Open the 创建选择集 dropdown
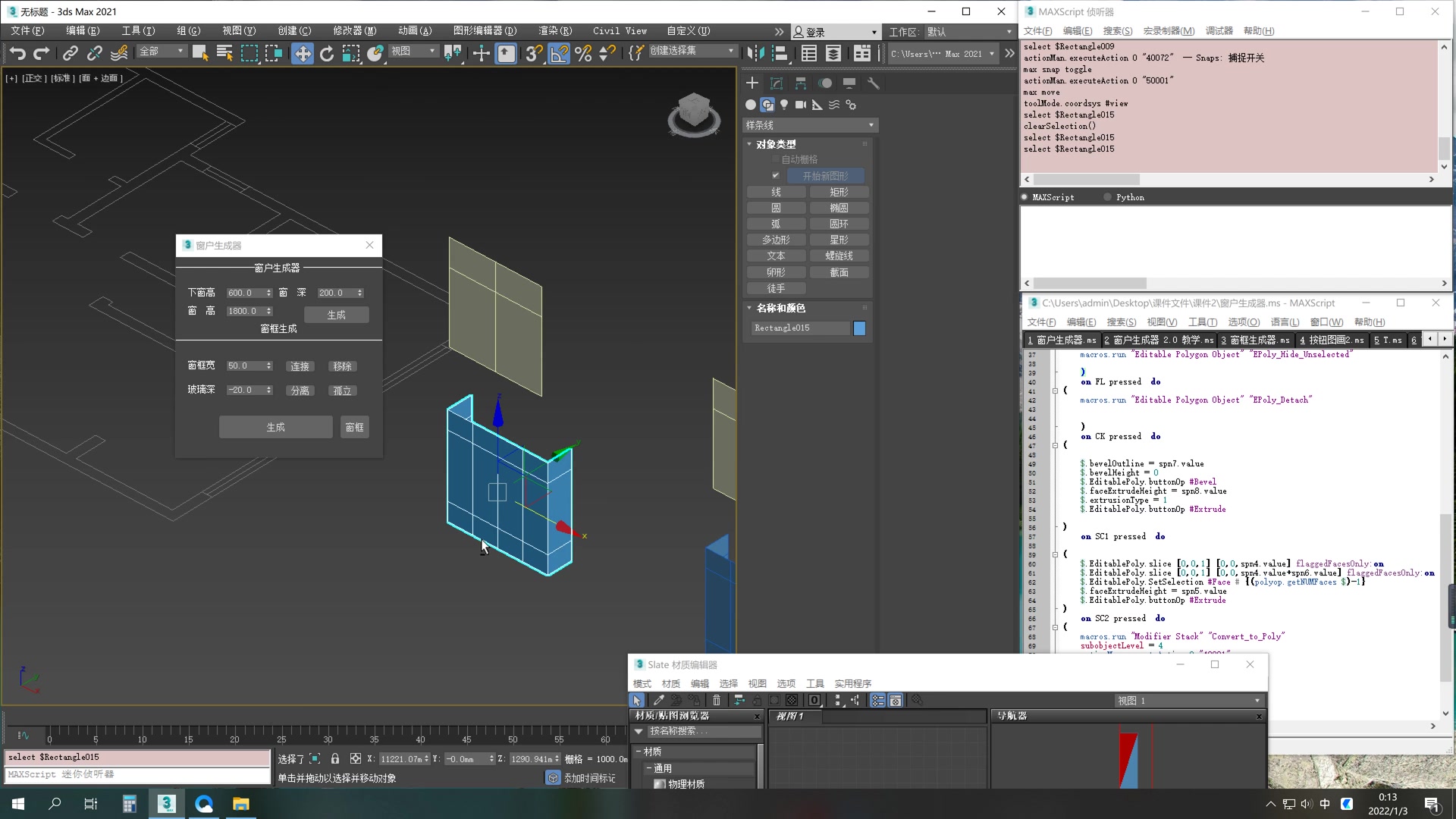Viewport: 1456px width, 819px height. [x=692, y=51]
